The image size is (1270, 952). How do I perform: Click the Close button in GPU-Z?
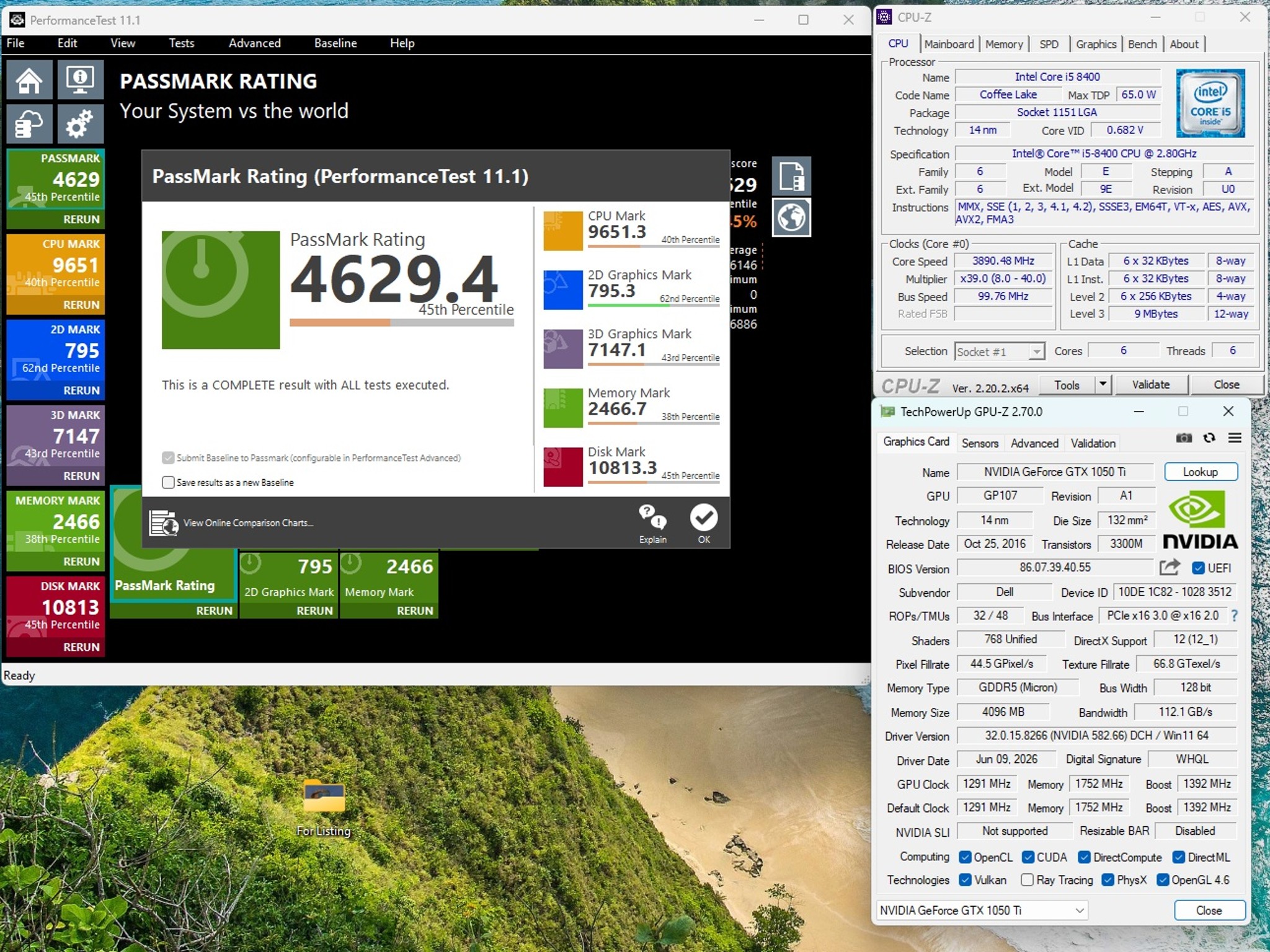pyautogui.click(x=1209, y=910)
